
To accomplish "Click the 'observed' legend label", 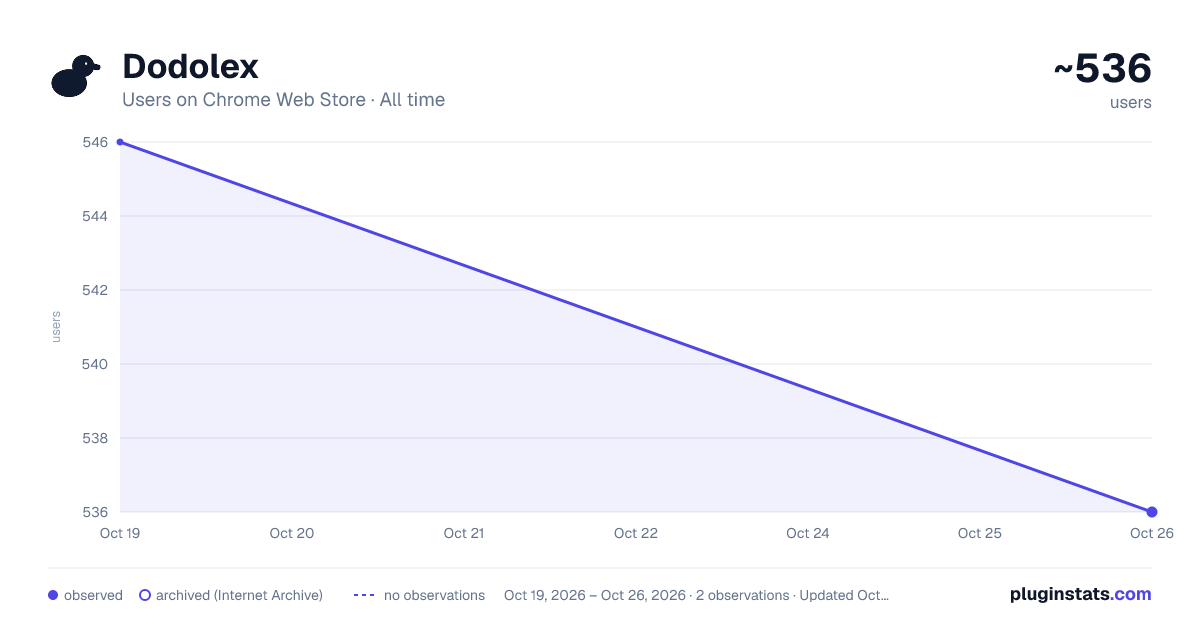I will [93, 595].
